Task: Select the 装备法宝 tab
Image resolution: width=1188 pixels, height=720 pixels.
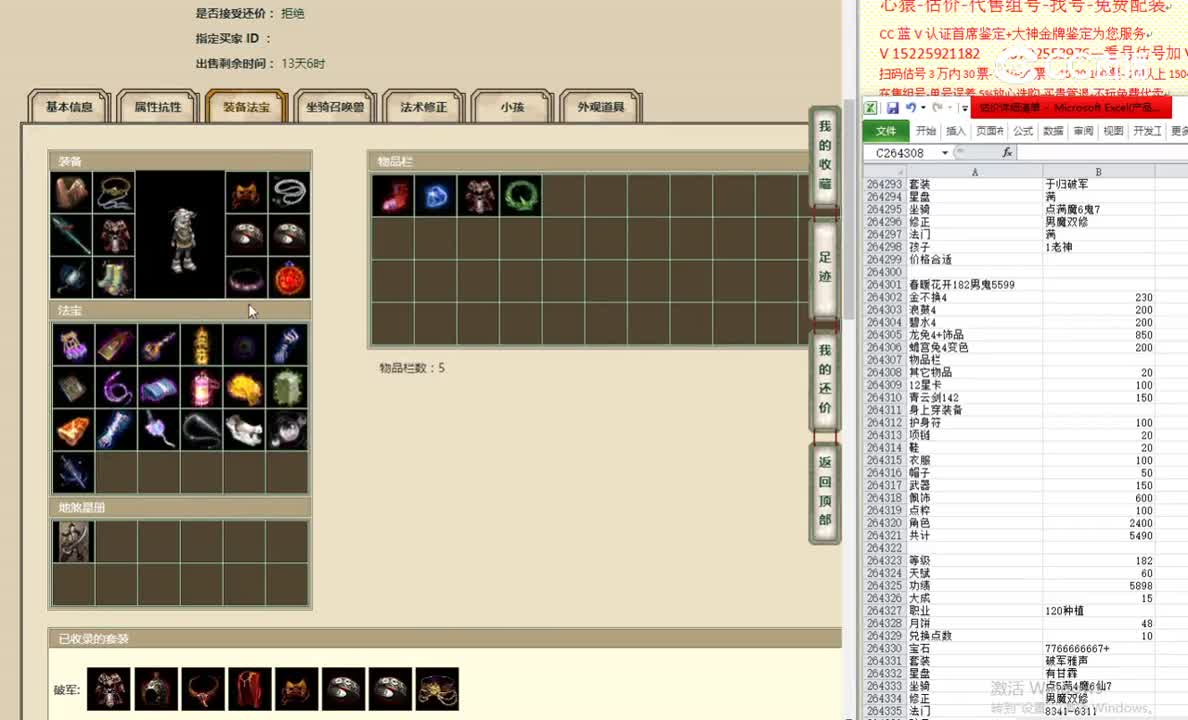Action: [246, 107]
